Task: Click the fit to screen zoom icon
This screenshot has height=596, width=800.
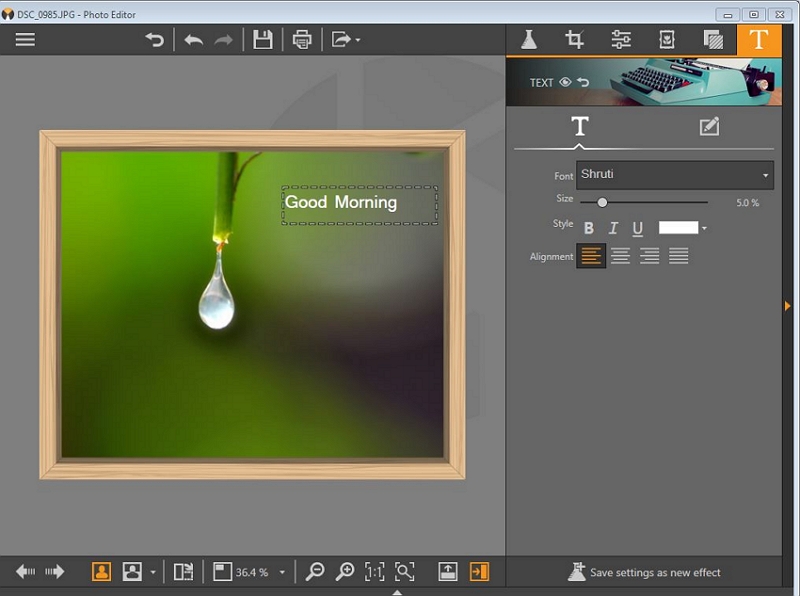Action: click(x=222, y=572)
